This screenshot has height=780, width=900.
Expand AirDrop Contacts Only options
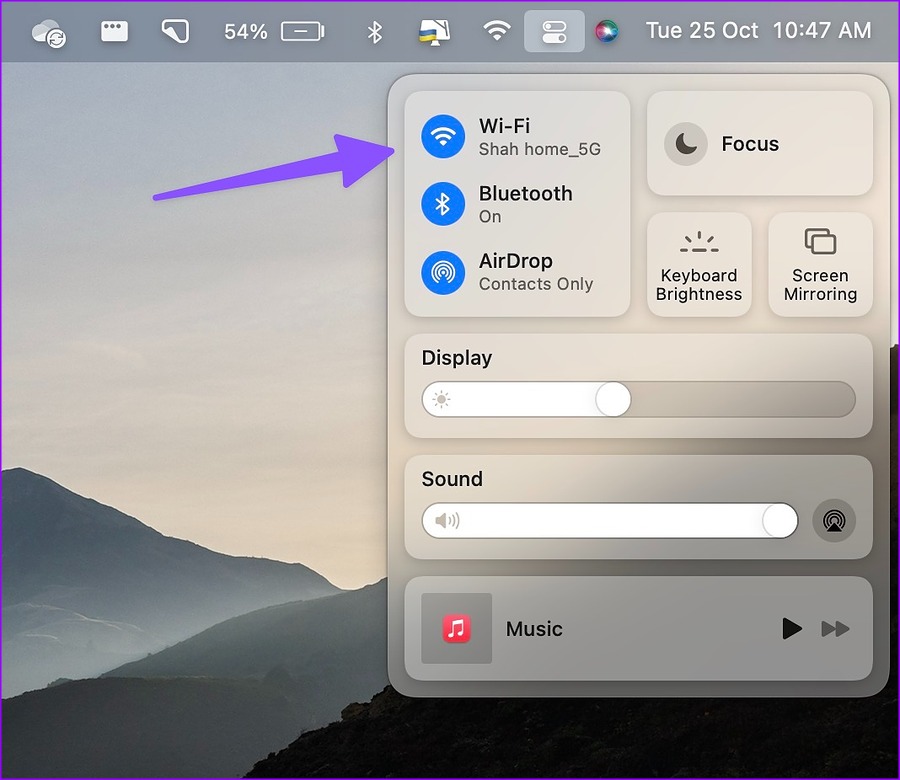536,284
